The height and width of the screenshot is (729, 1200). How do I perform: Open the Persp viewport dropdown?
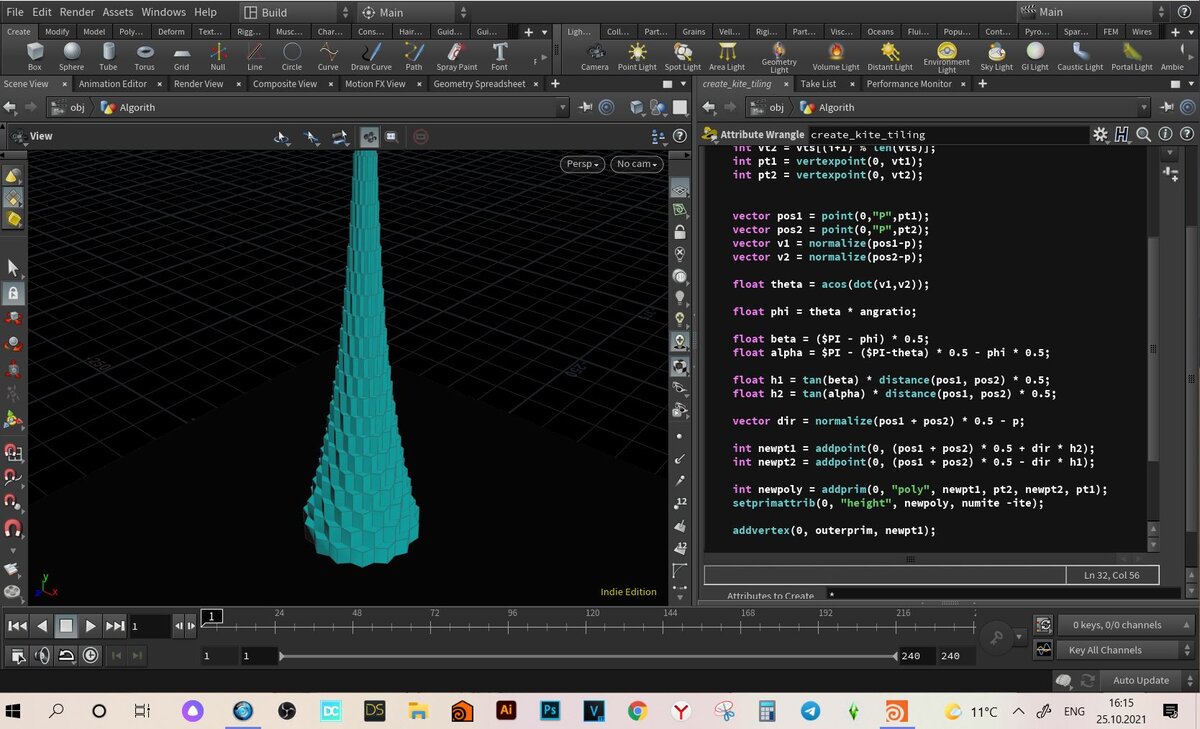point(581,164)
